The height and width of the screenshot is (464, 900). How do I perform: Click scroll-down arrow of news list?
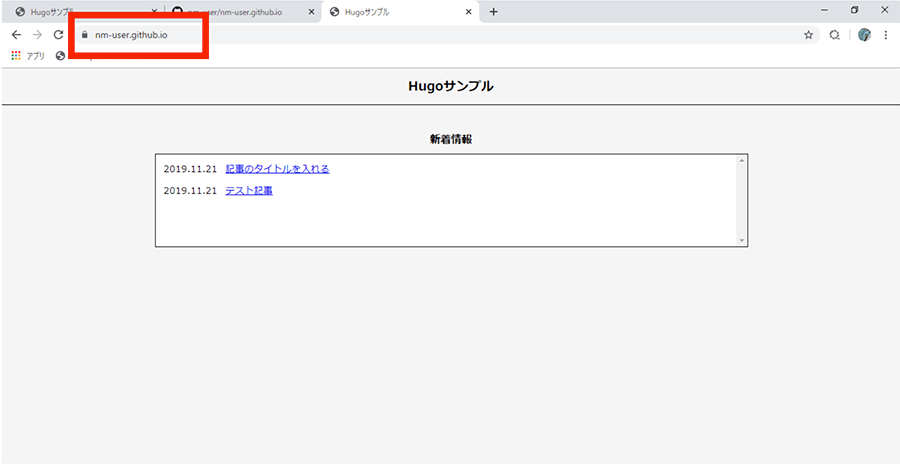(x=742, y=241)
